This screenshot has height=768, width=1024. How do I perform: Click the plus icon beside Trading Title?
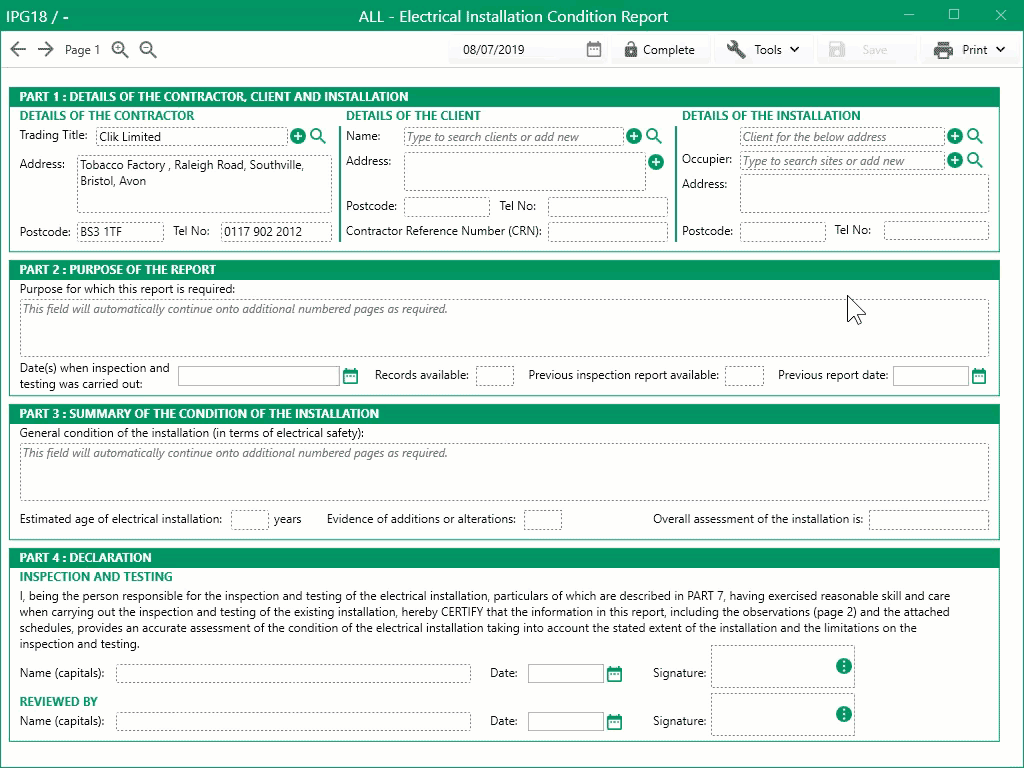click(x=298, y=135)
